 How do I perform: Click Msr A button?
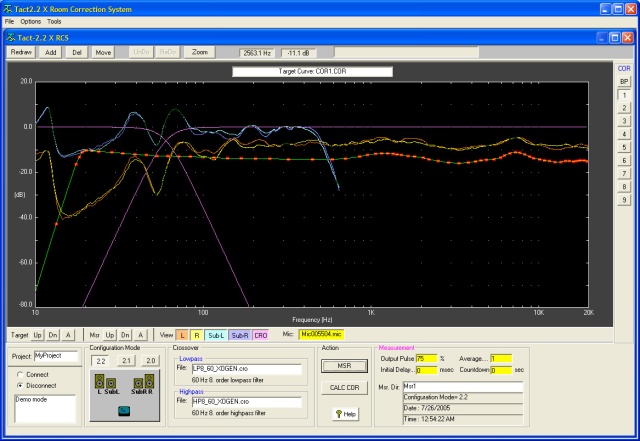click(140, 335)
